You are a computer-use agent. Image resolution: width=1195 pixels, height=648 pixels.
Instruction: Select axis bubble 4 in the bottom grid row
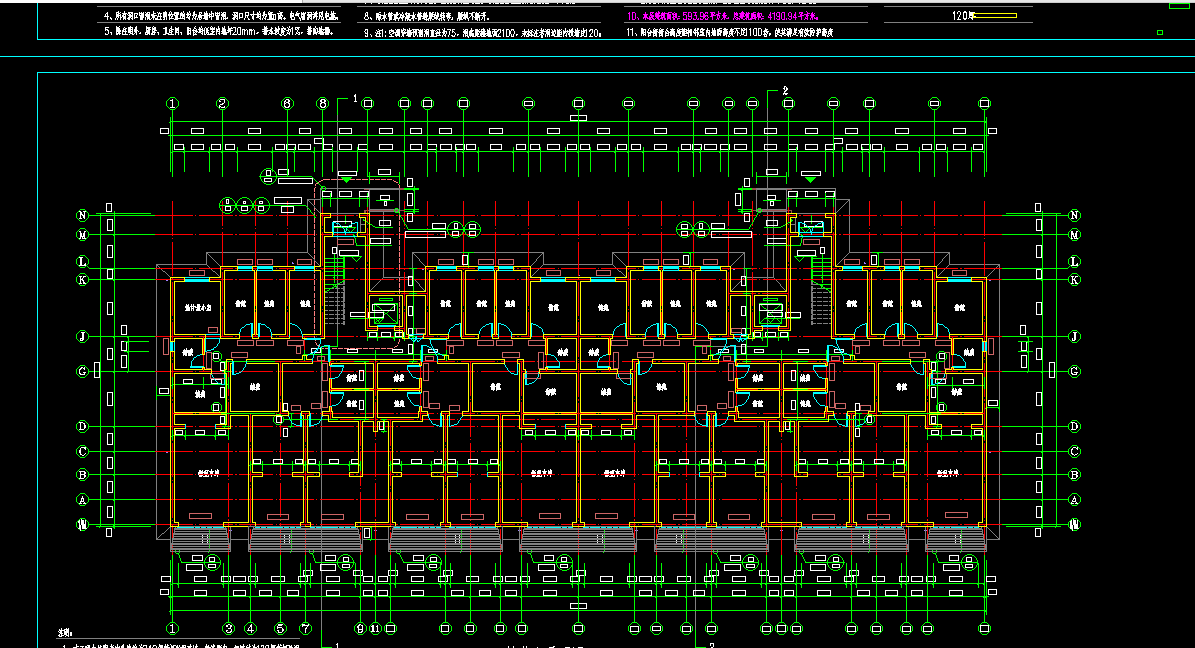(251, 629)
